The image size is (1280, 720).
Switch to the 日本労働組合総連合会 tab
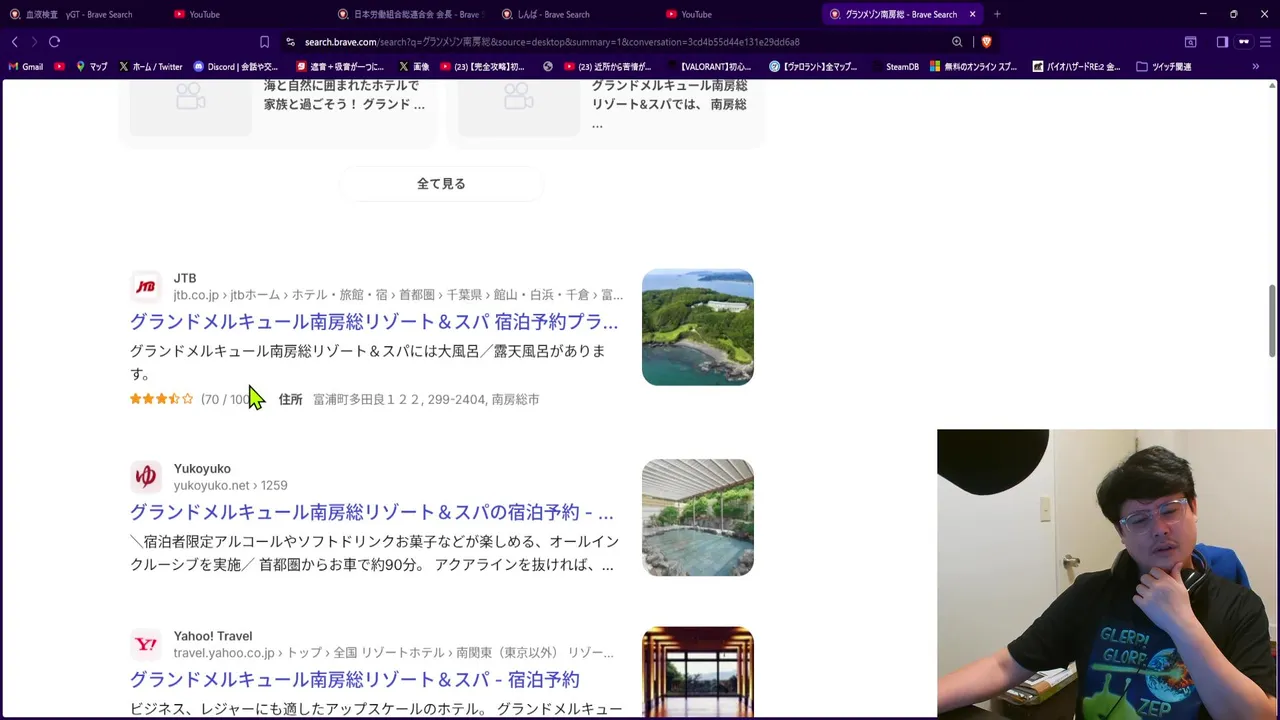(x=408, y=14)
